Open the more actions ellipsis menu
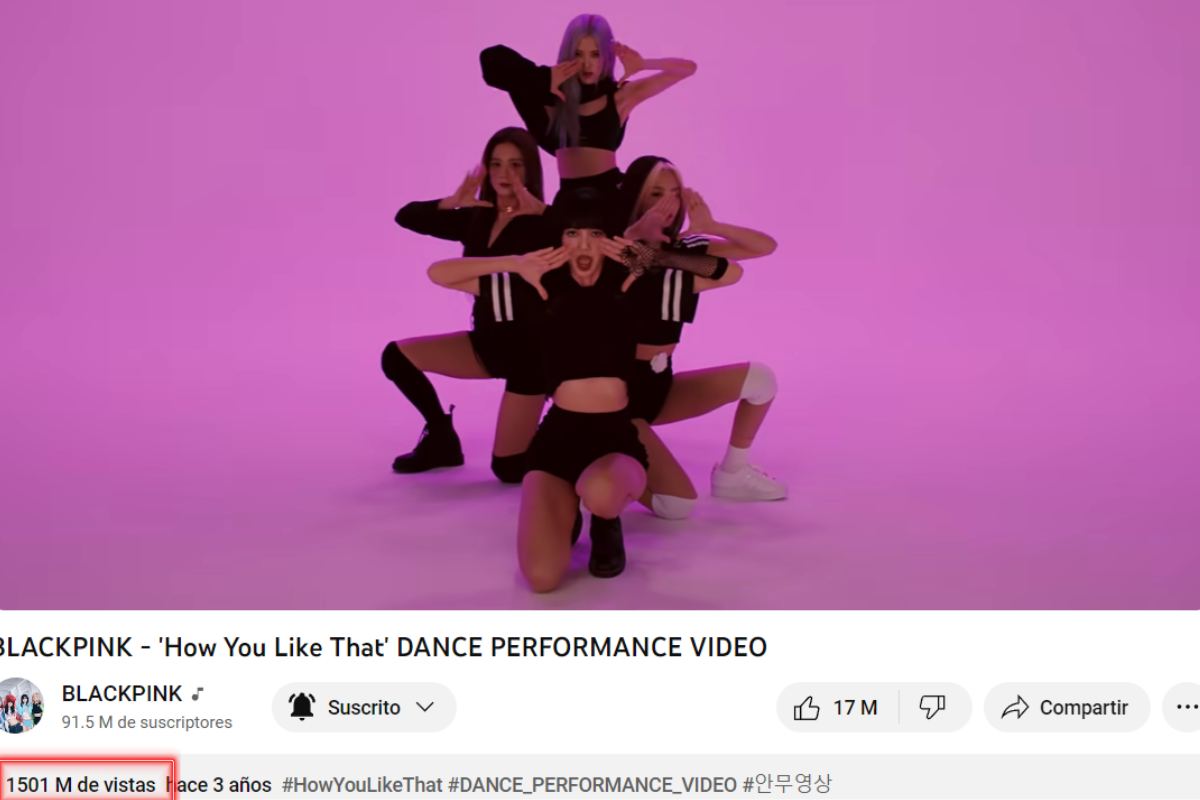 click(x=1187, y=708)
